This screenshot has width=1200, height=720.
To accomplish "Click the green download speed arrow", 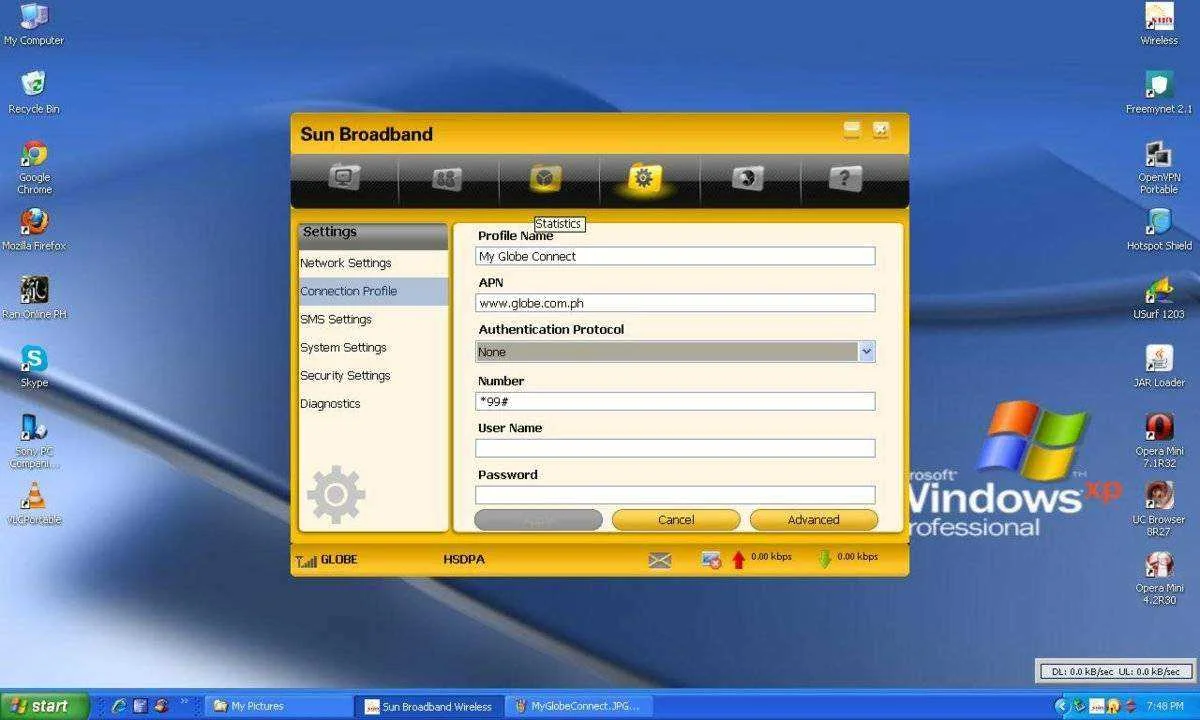I will click(825, 559).
